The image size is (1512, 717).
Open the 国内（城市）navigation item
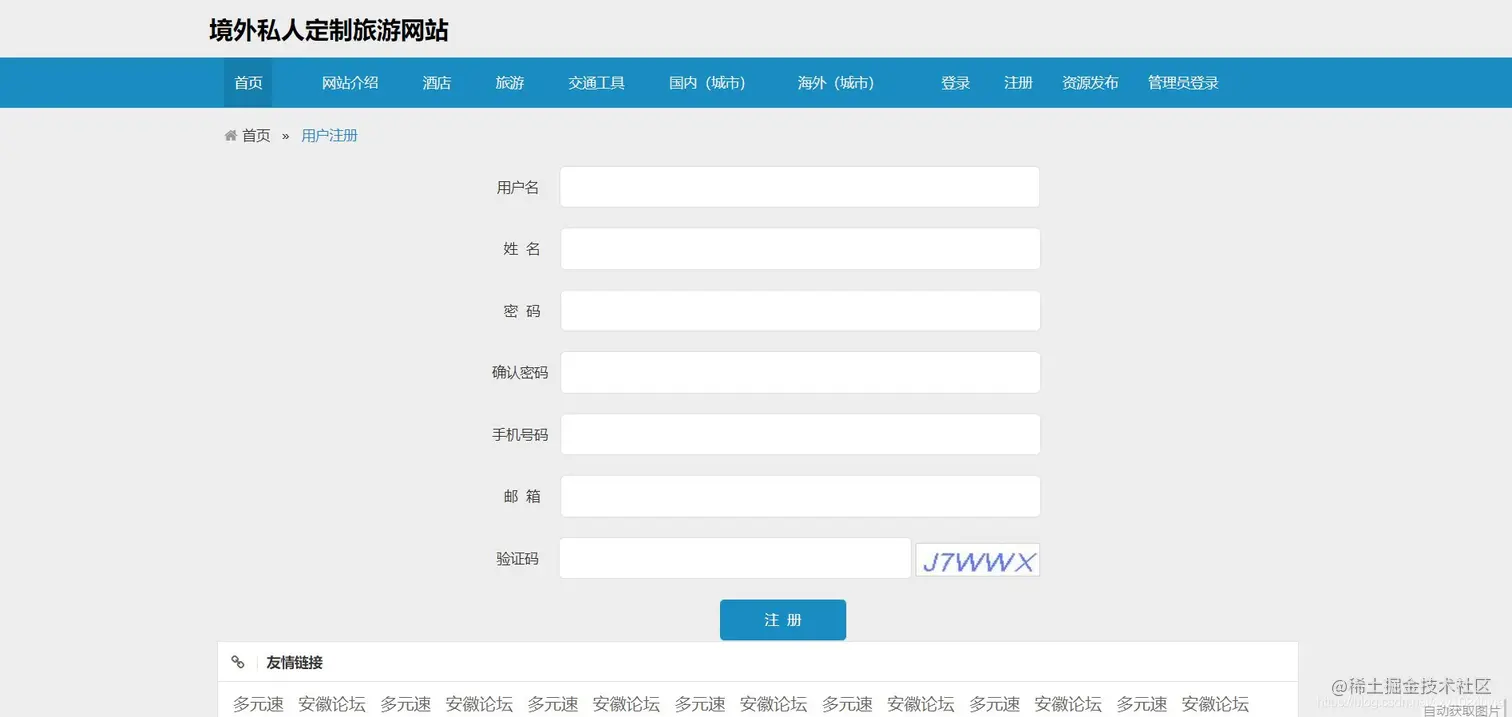click(708, 83)
